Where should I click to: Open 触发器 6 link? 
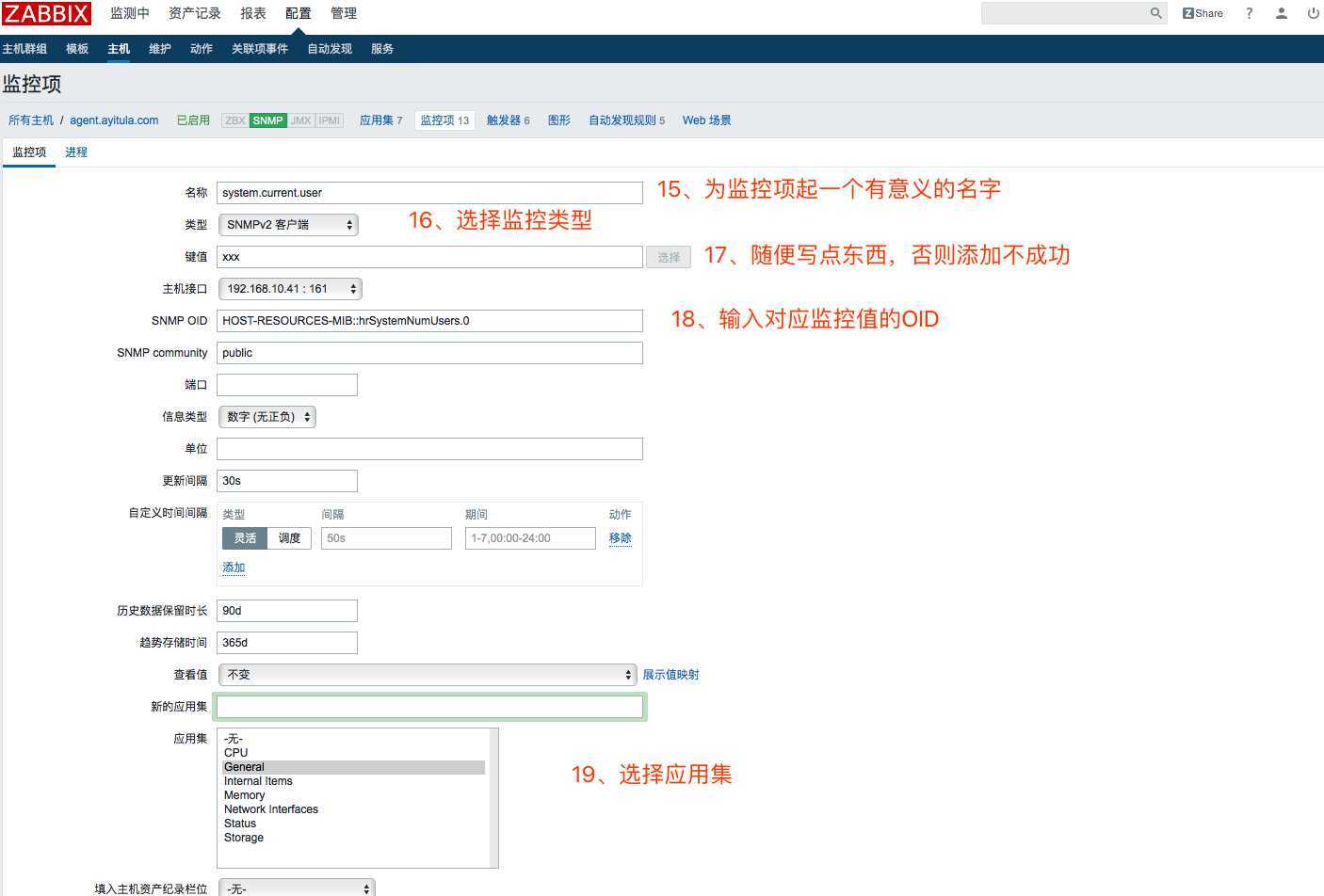coord(508,120)
